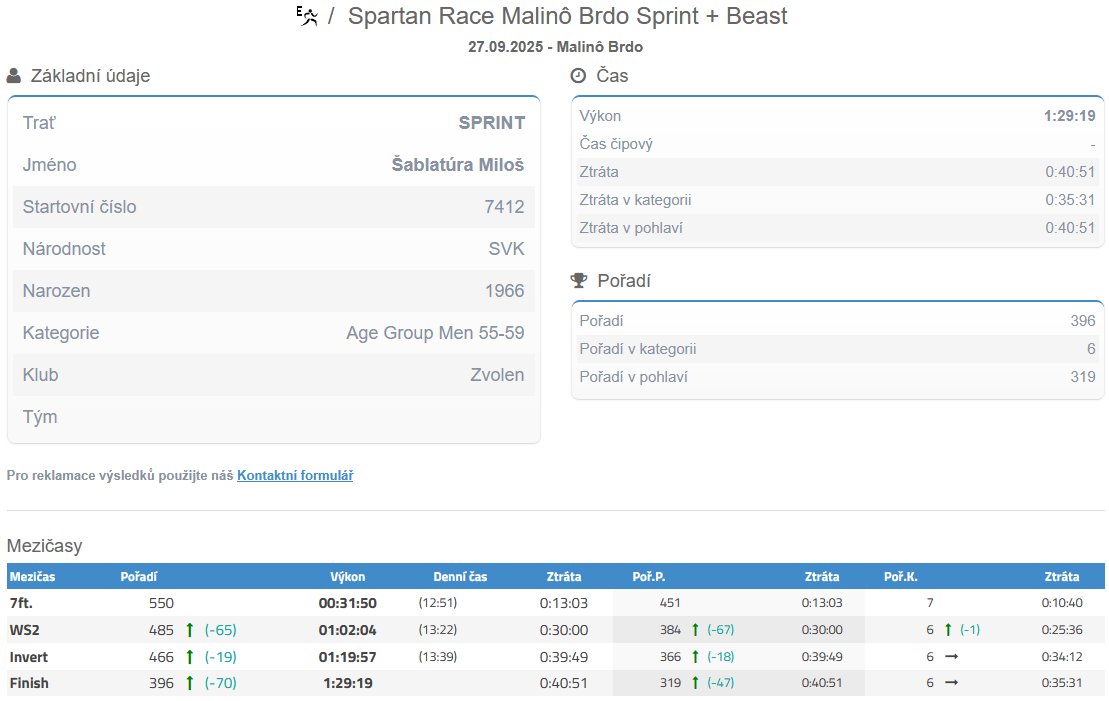Screen dimensions: 1109x701
Task: Click the trophy icon beside Pořadí heading
Action: click(x=578, y=281)
